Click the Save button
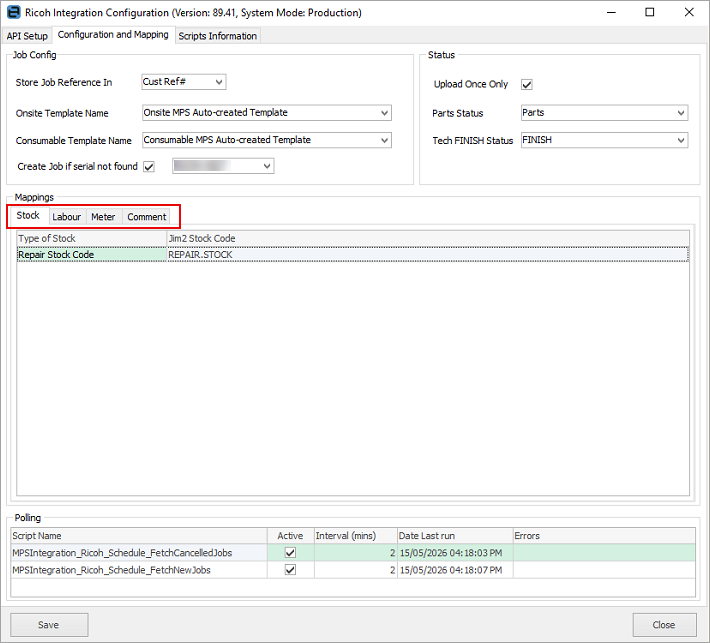 coord(49,625)
